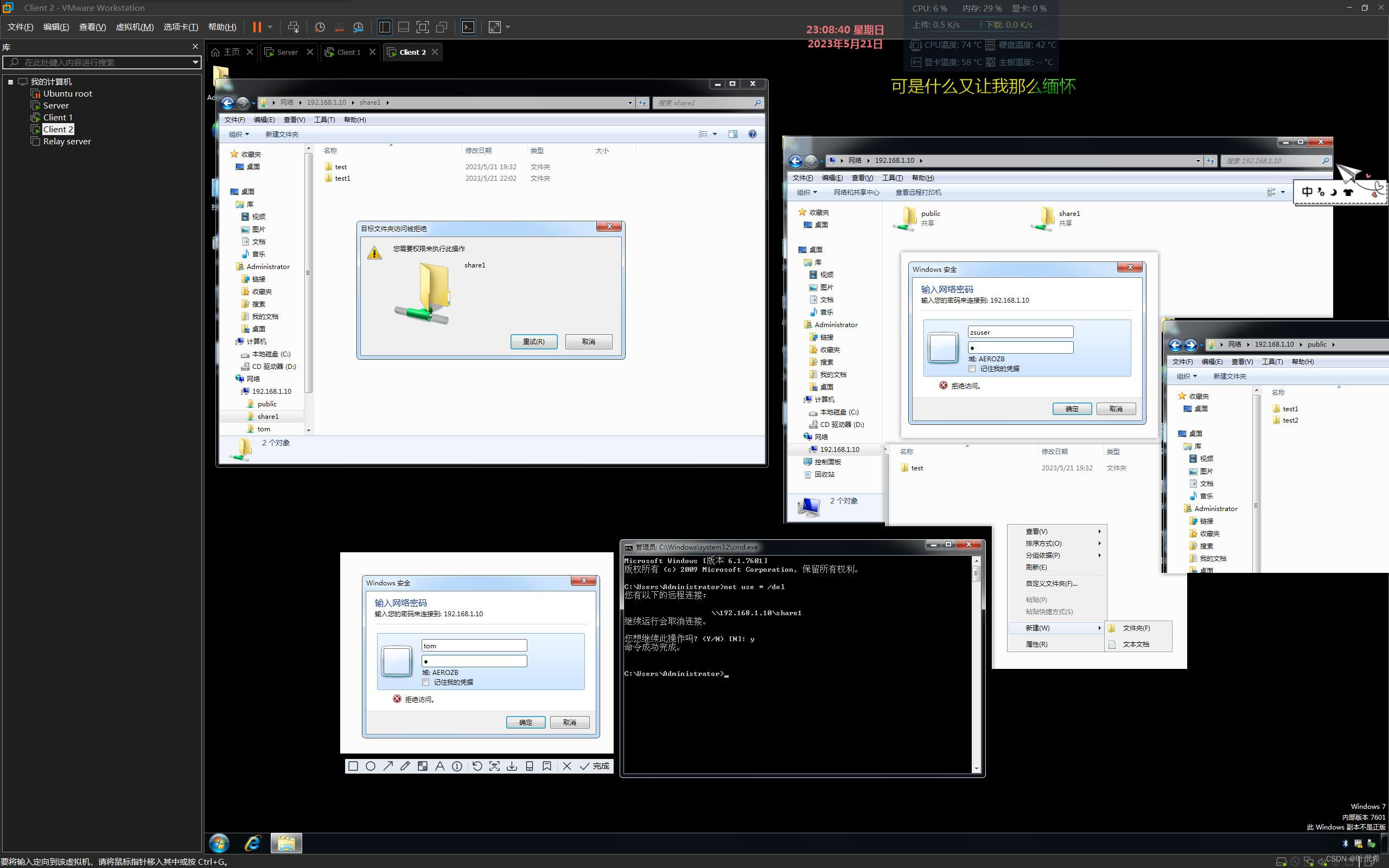Launch Internet Explorer from the taskbar
Image resolution: width=1389 pixels, height=868 pixels.
pos(252,843)
